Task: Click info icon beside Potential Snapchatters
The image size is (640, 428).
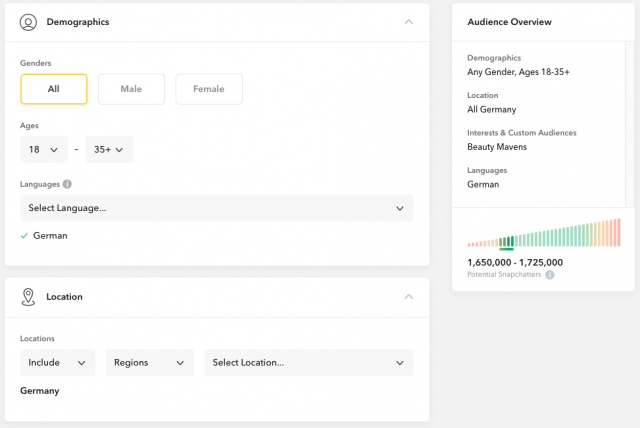Action: 550,275
